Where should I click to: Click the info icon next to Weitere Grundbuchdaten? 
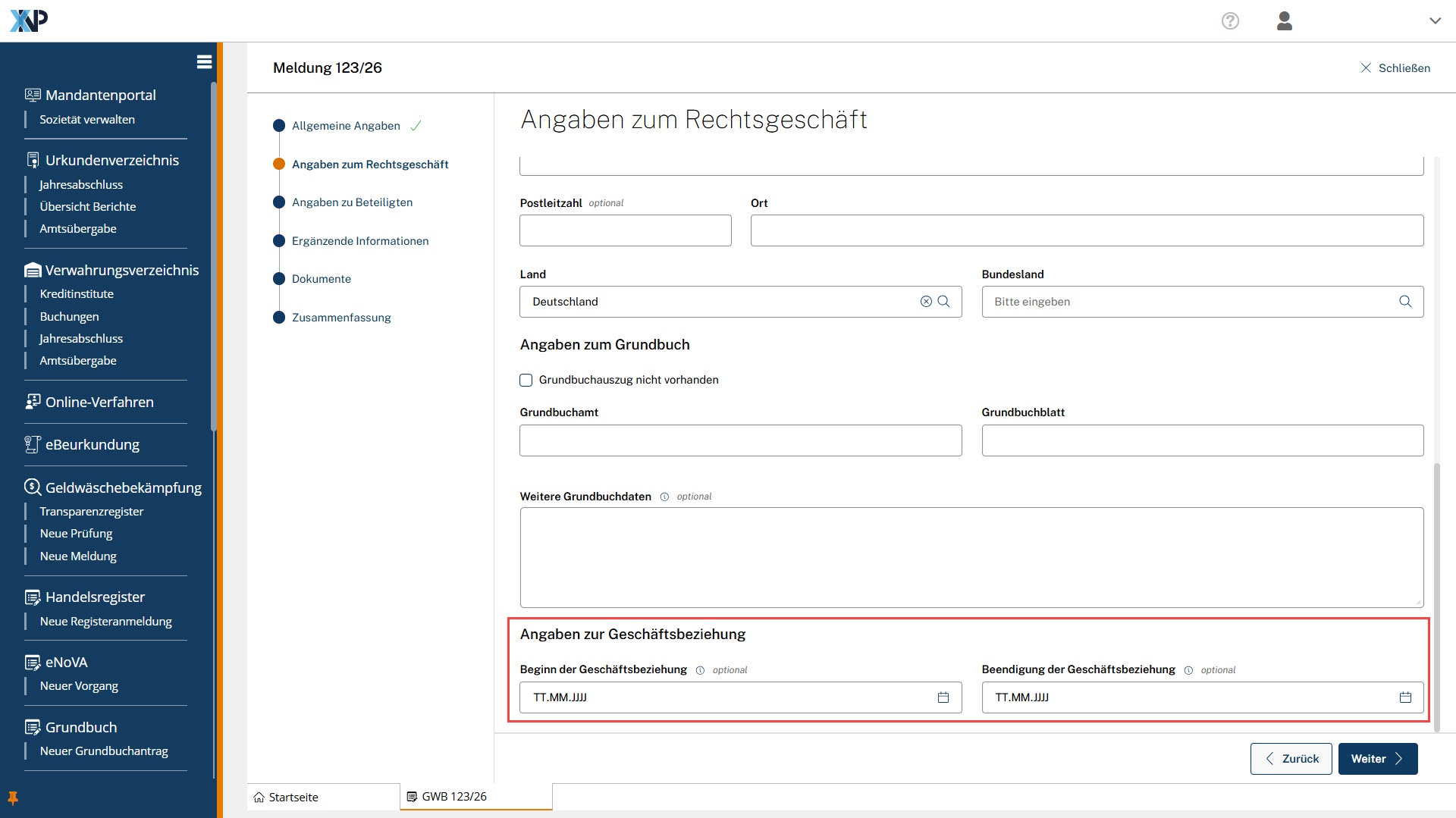[x=664, y=497]
